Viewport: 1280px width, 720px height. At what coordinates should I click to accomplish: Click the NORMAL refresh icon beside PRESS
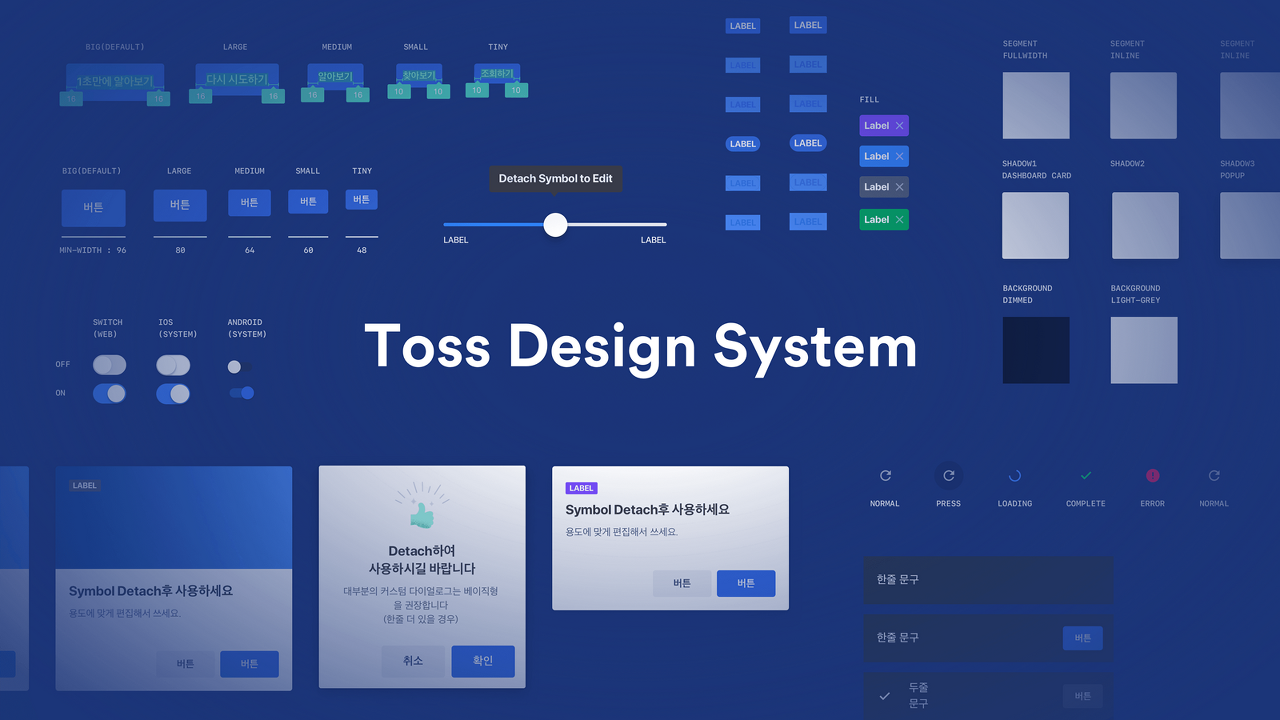click(x=885, y=476)
